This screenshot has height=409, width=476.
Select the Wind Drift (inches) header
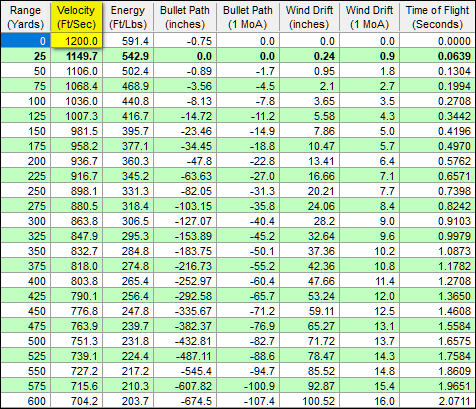coord(309,17)
